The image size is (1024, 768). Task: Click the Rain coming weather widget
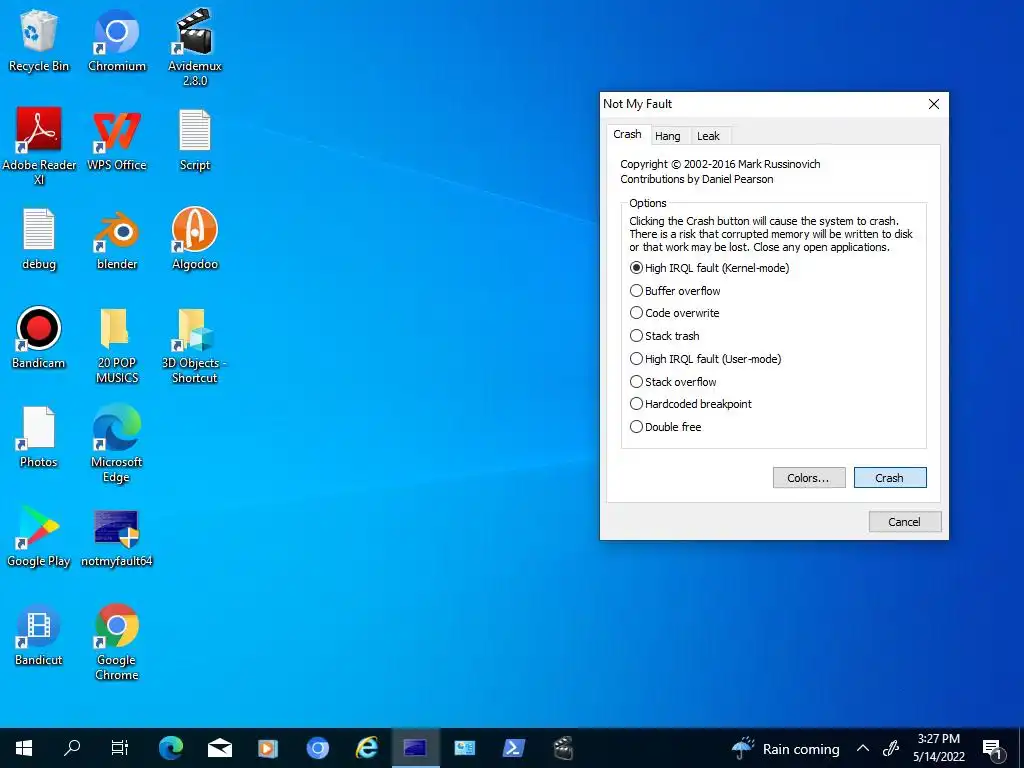pyautogui.click(x=785, y=748)
